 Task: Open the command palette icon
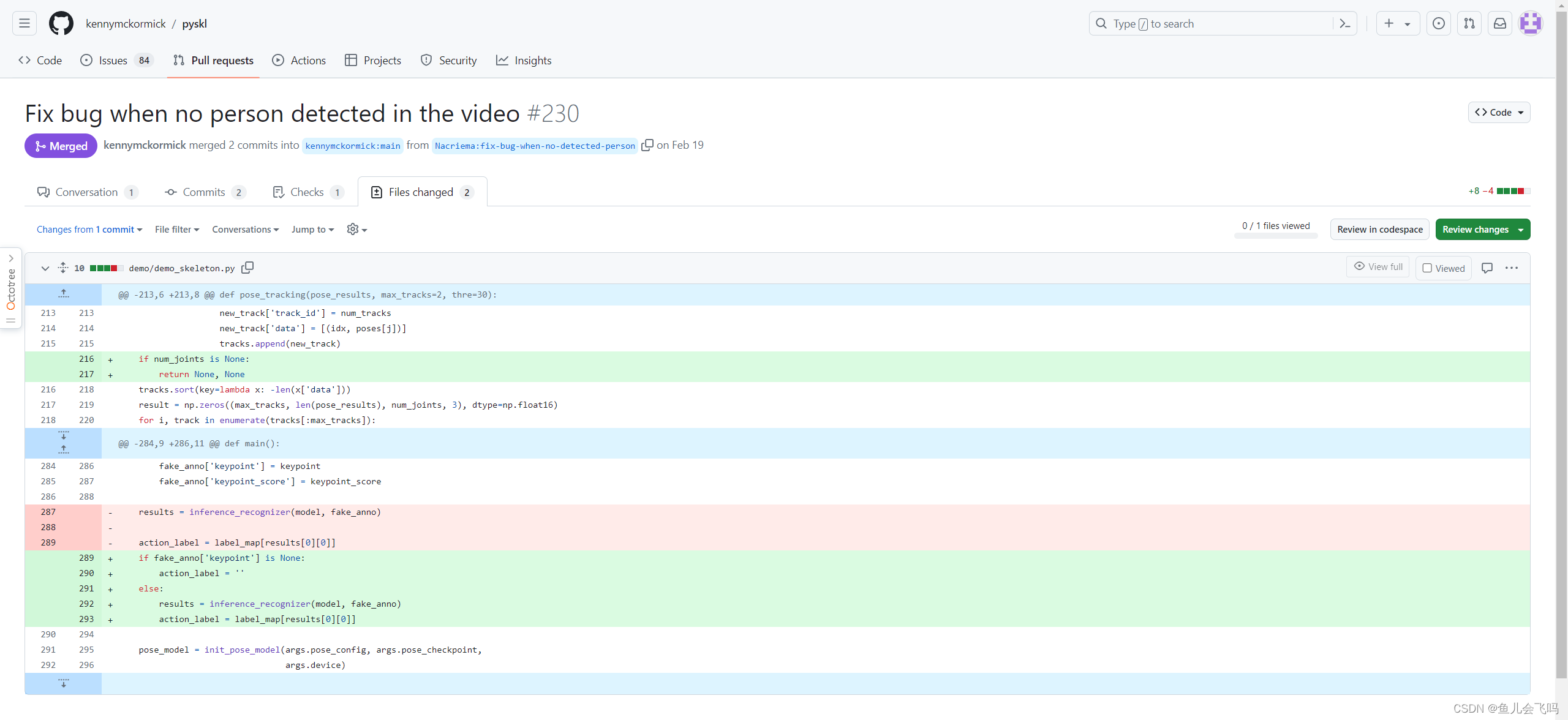[1345, 24]
